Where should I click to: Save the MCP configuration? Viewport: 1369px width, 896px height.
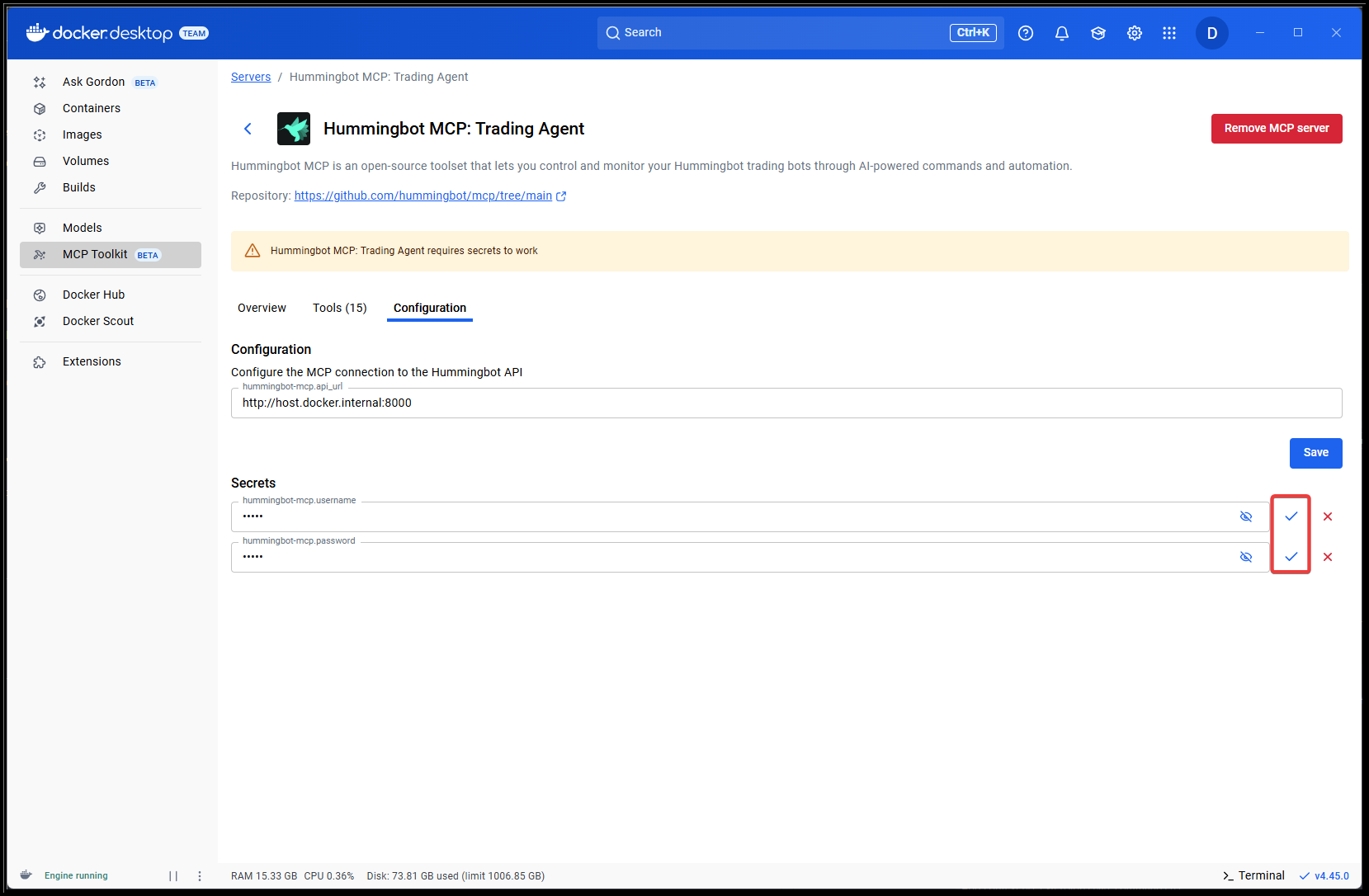click(x=1315, y=453)
